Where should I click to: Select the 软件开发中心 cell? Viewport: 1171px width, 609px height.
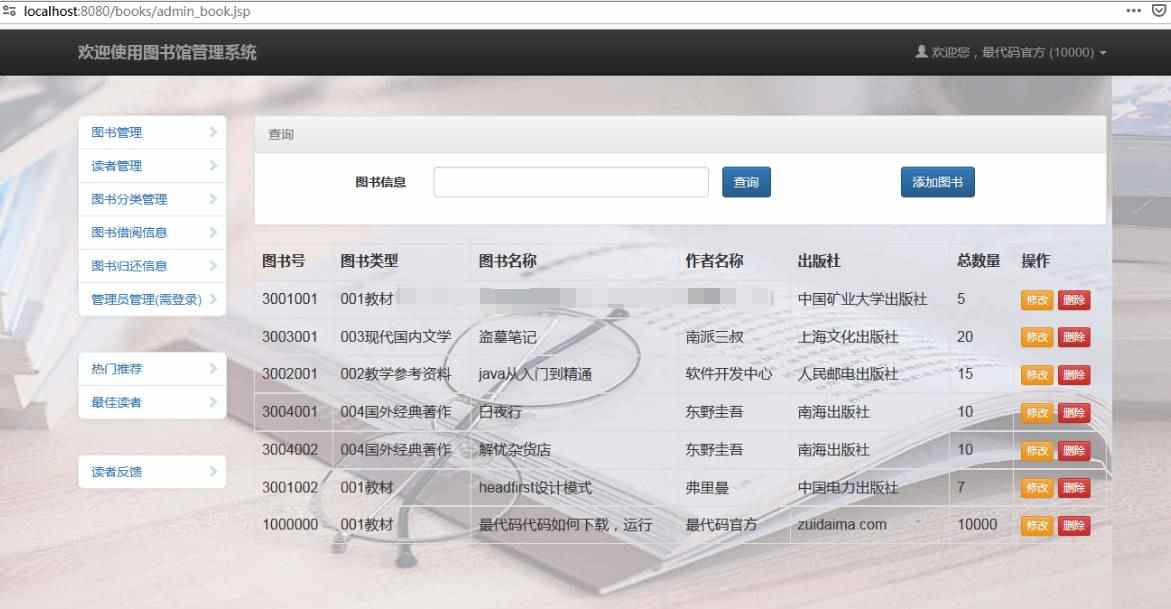click(728, 374)
